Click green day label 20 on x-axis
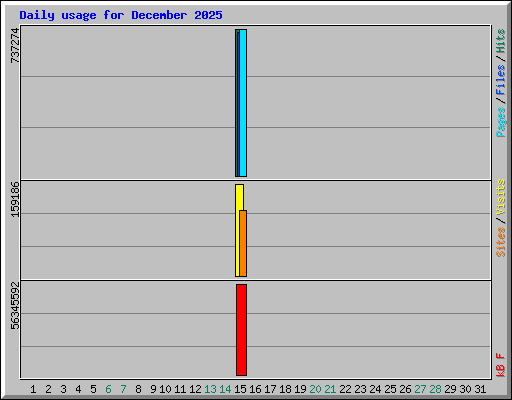512x400 pixels. coord(315,389)
